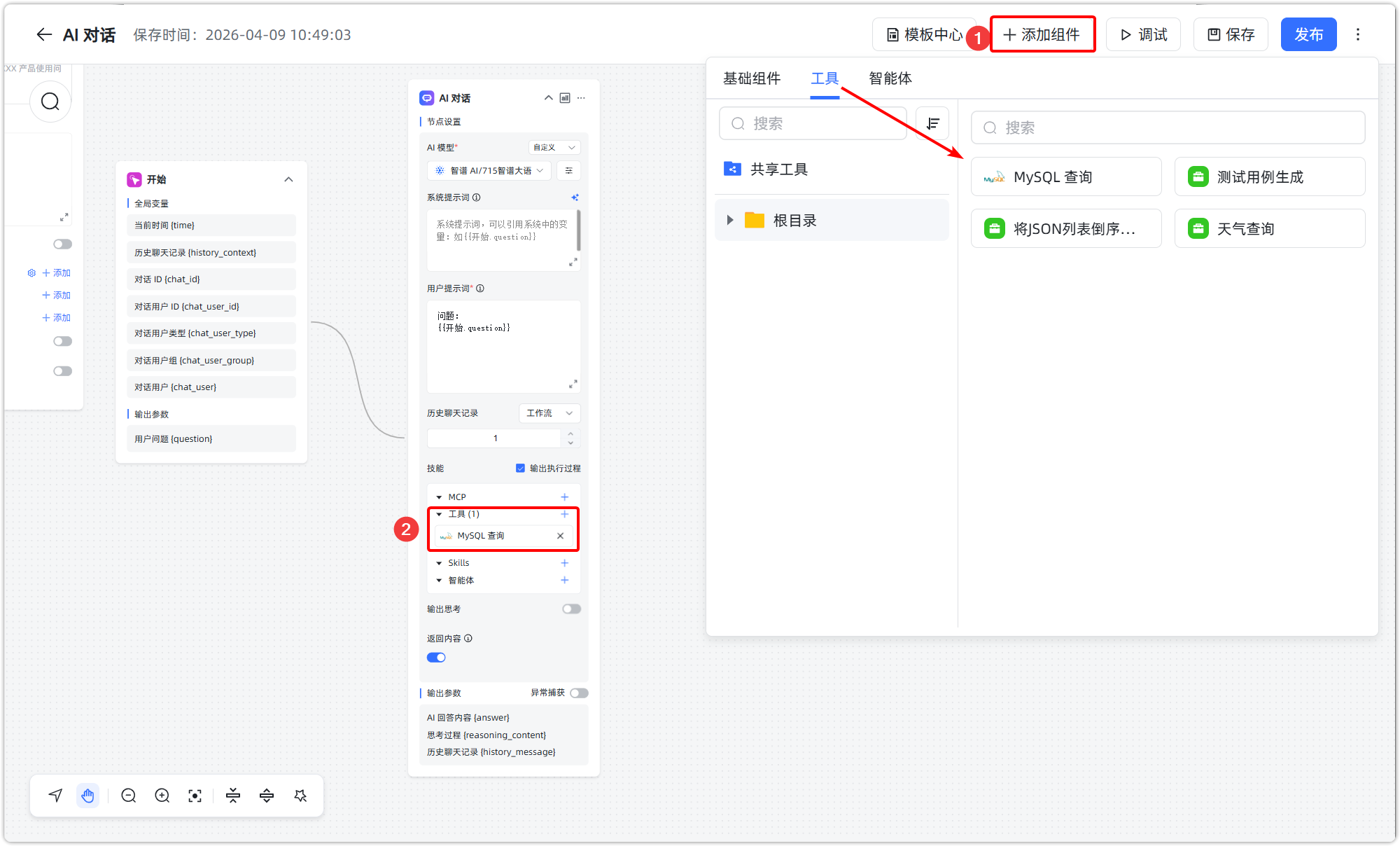
Task: Collapse the Skills section
Action: [439, 563]
